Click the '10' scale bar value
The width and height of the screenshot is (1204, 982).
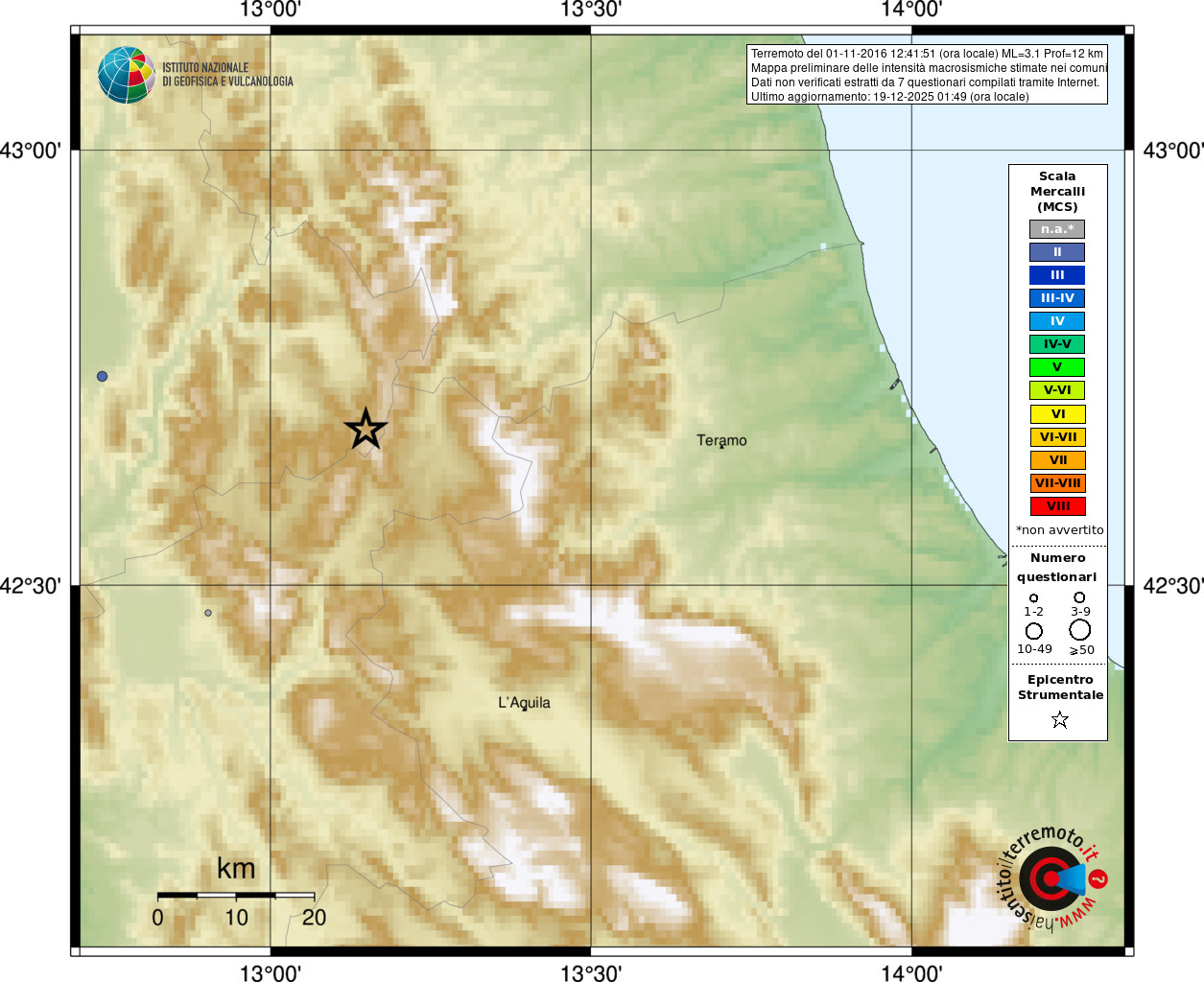236,917
